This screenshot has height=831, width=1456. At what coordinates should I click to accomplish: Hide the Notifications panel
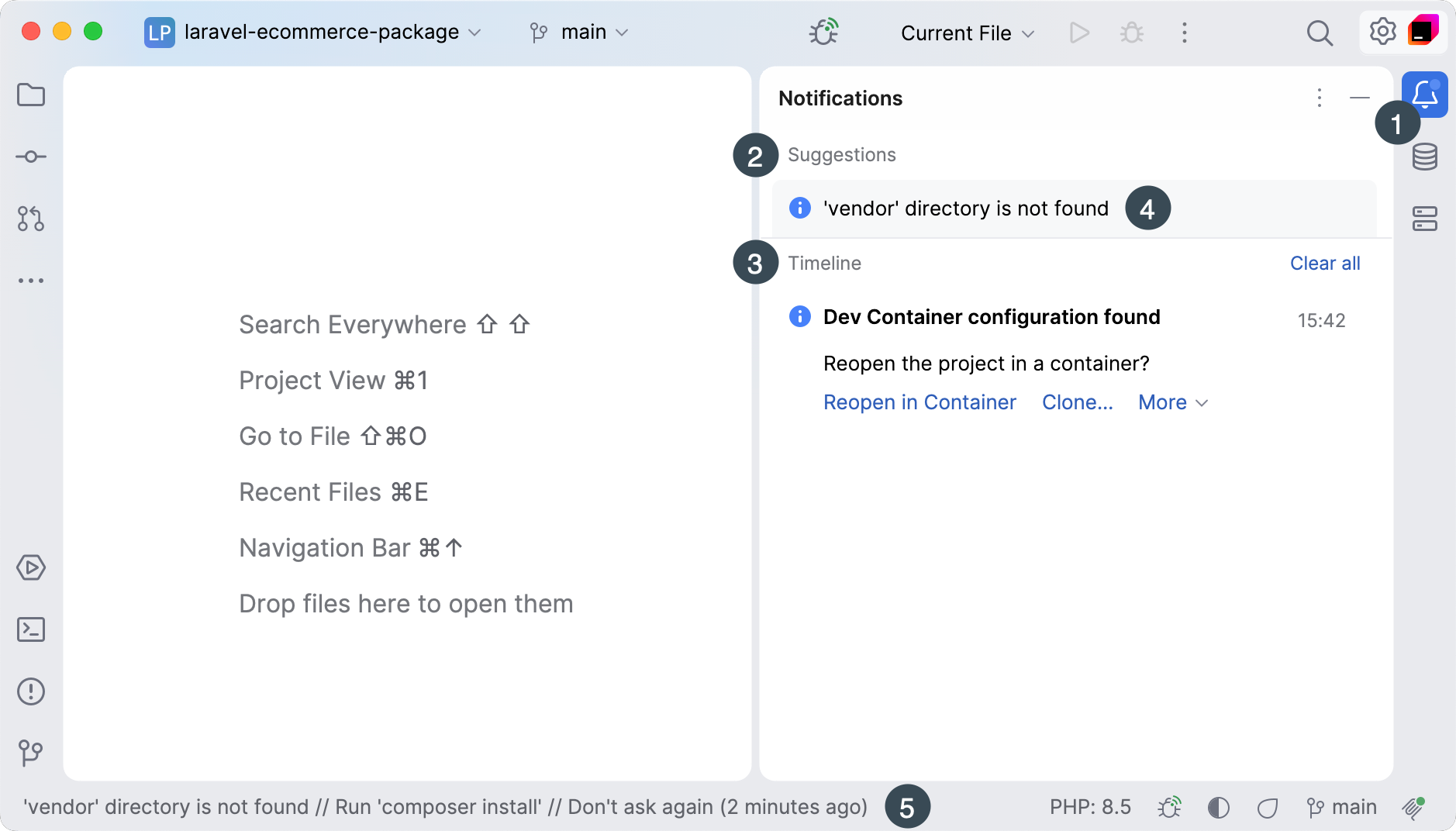pos(1360,98)
